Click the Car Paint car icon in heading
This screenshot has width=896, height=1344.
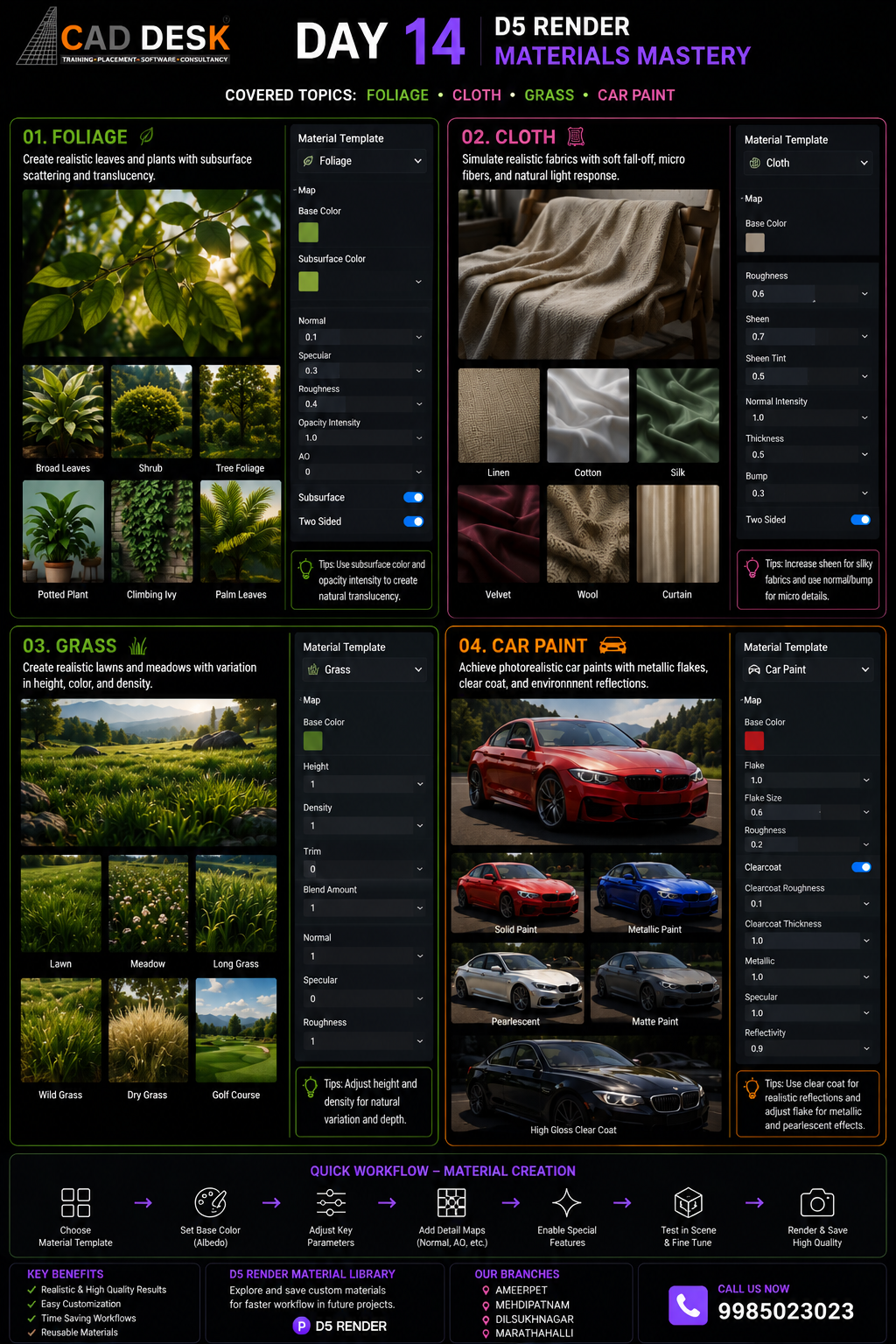[x=612, y=646]
